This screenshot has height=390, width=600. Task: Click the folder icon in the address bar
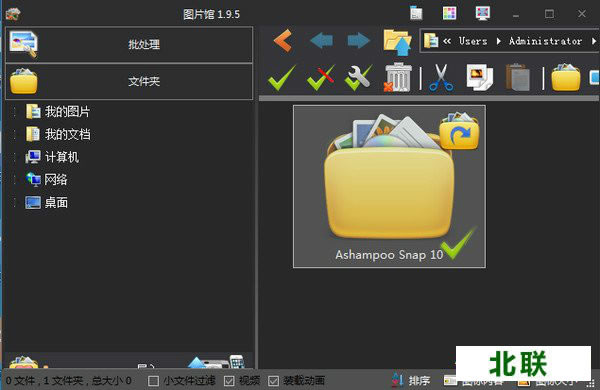coord(431,41)
